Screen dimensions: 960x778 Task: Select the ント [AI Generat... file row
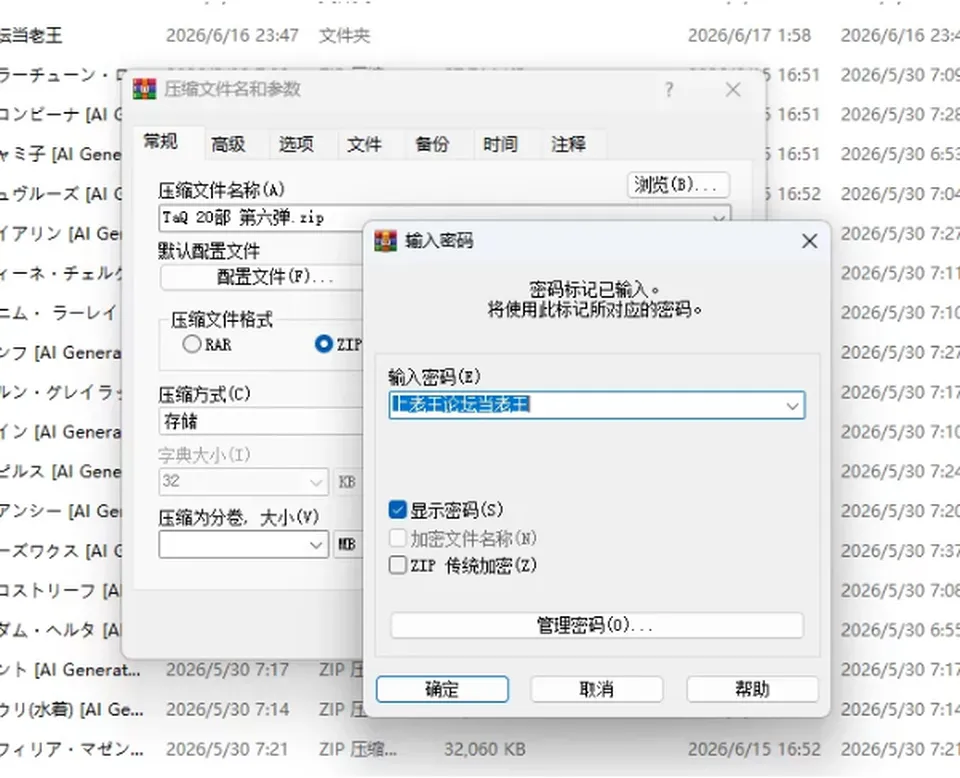coord(70,670)
